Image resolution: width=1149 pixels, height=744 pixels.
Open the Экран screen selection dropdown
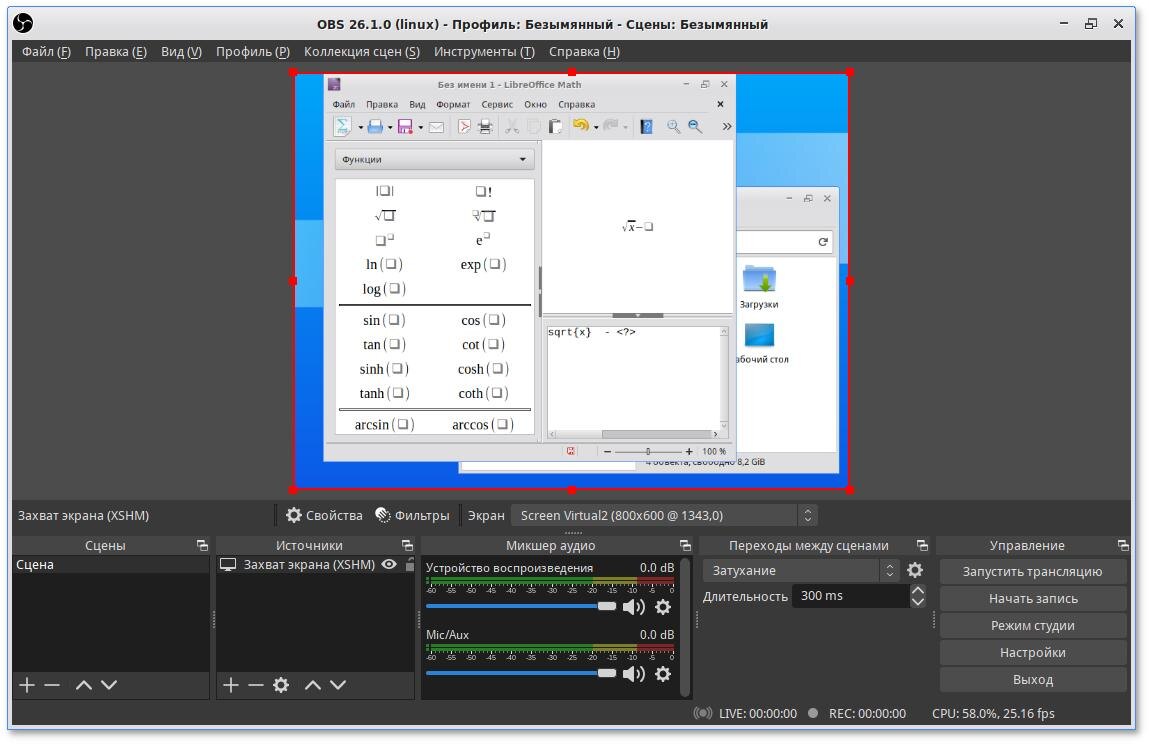665,515
